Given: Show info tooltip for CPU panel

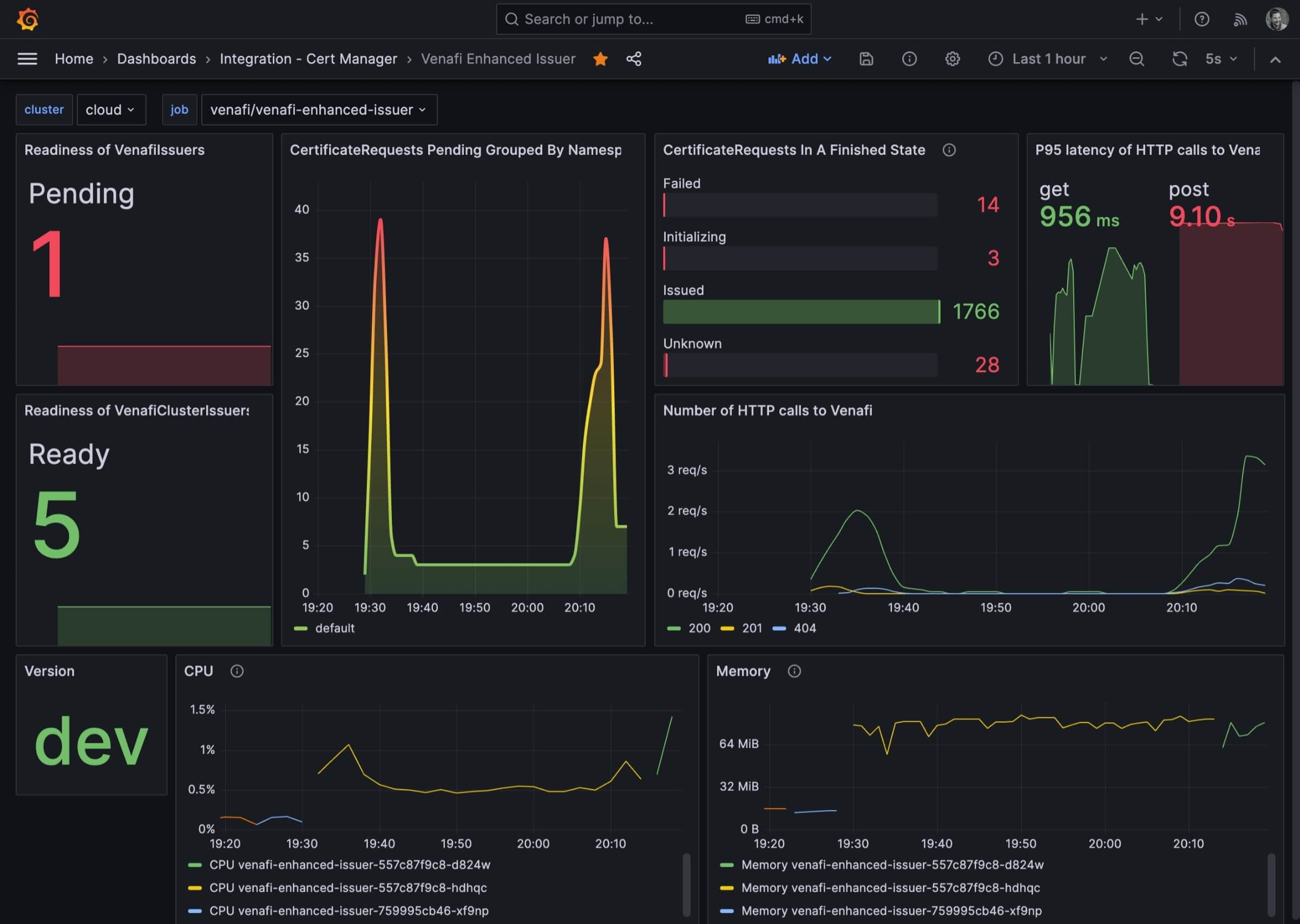Looking at the screenshot, I should 237,671.
